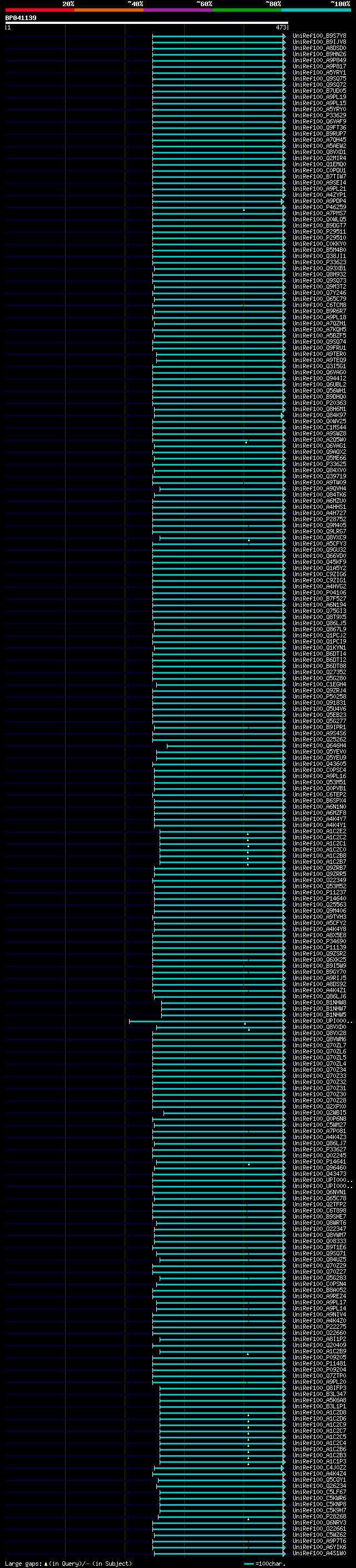Click the UniRef100_A9PDP4 entry
This screenshot has height=1568, width=356.
[x=319, y=201]
